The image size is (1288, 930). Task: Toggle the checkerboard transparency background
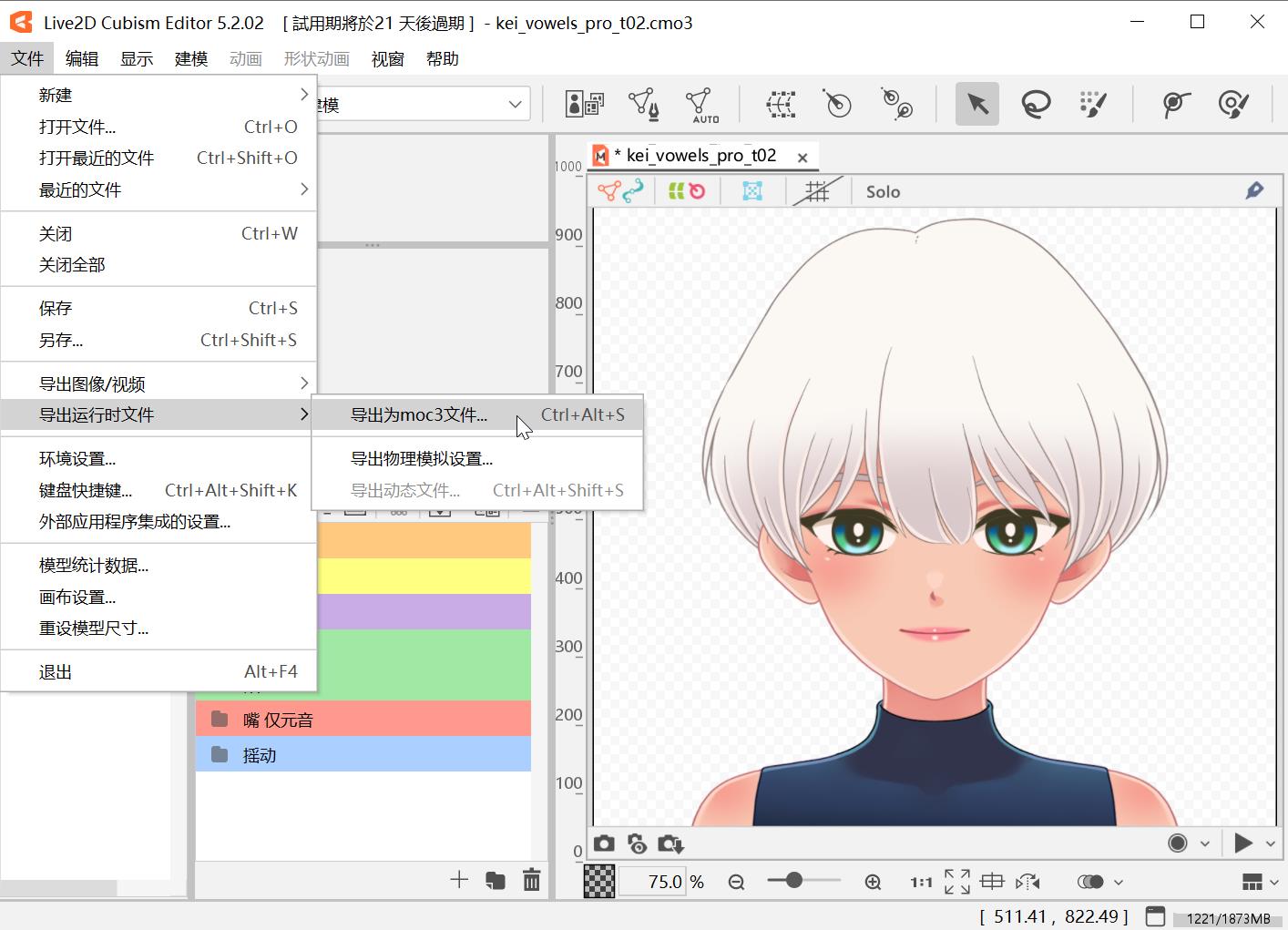point(598,882)
